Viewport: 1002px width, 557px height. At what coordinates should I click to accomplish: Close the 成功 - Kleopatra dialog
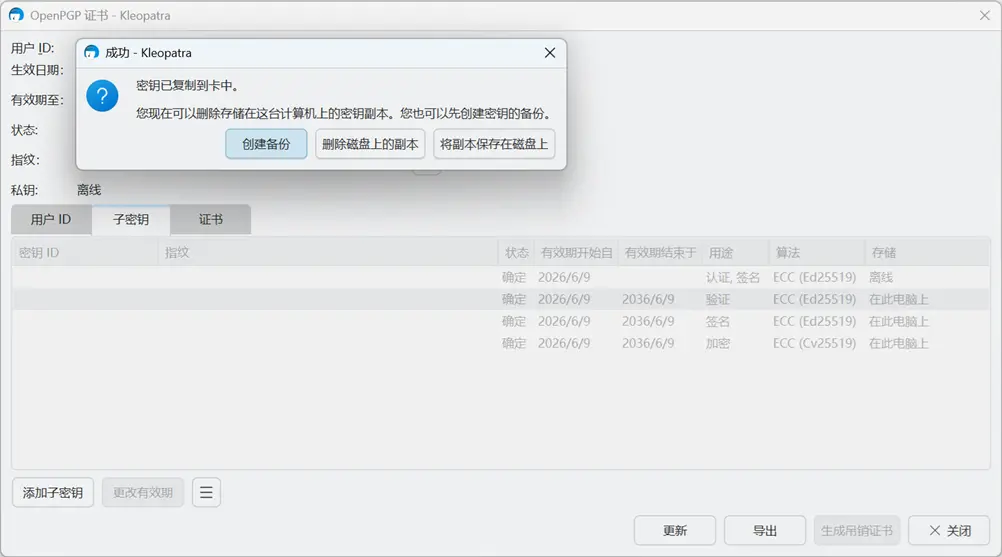pos(550,53)
